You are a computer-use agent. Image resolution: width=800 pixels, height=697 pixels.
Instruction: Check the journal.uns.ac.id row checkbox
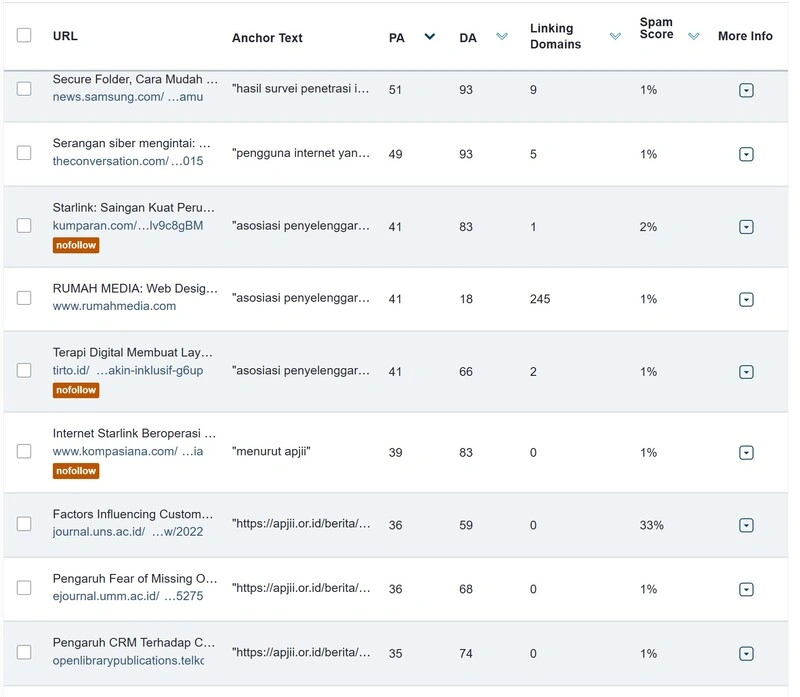[24, 524]
